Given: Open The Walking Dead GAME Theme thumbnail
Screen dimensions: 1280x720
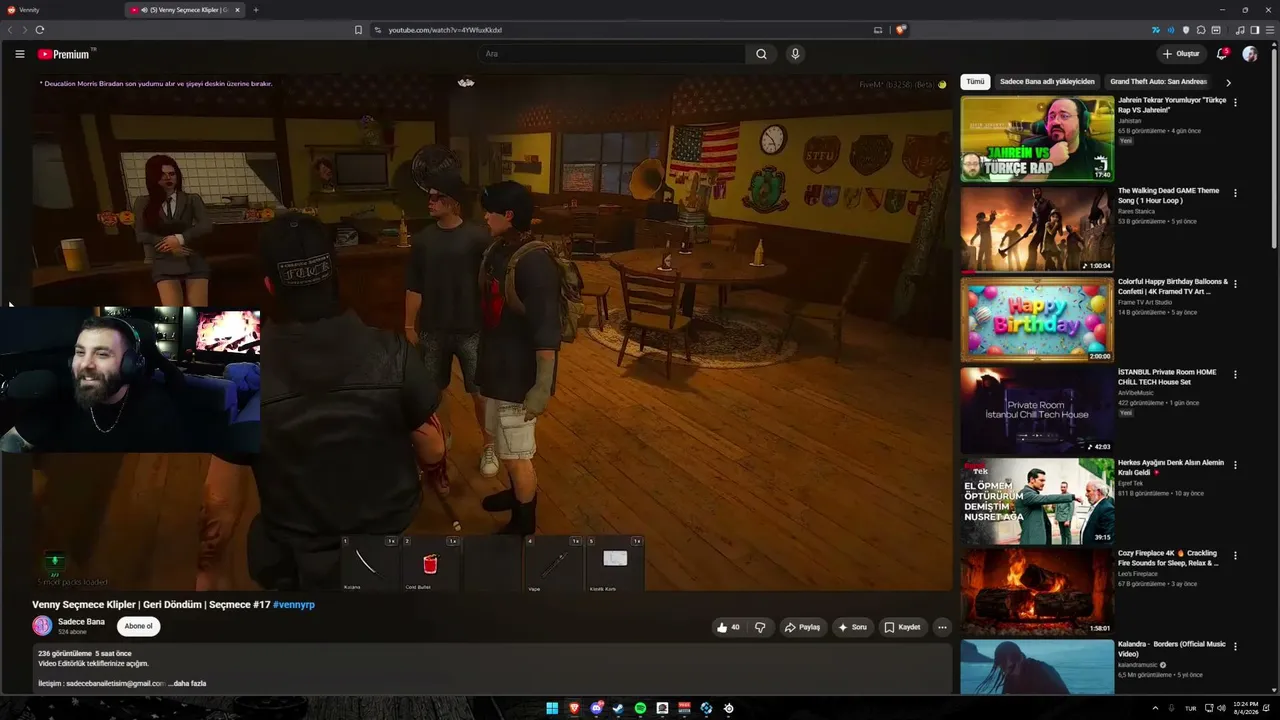Looking at the screenshot, I should (x=1037, y=230).
